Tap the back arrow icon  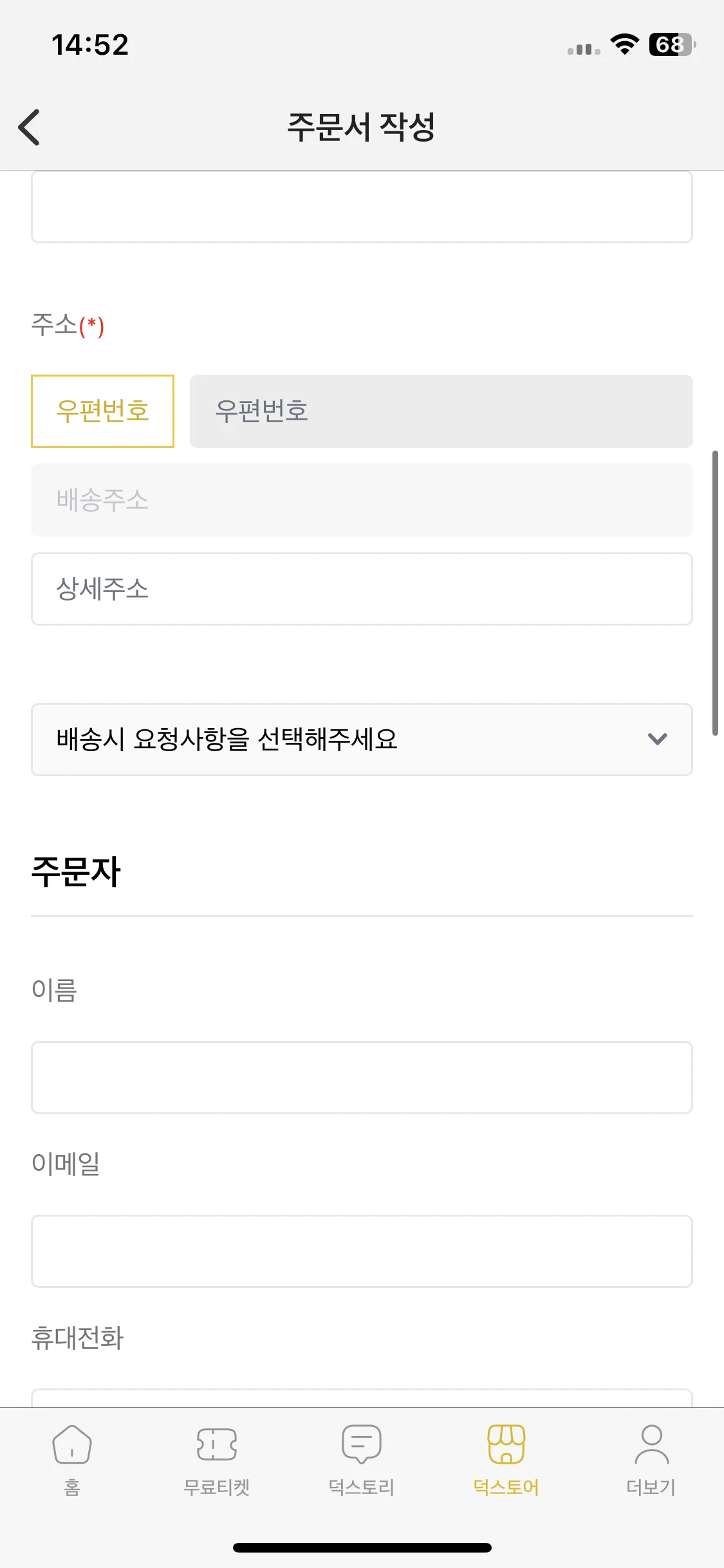click(30, 127)
